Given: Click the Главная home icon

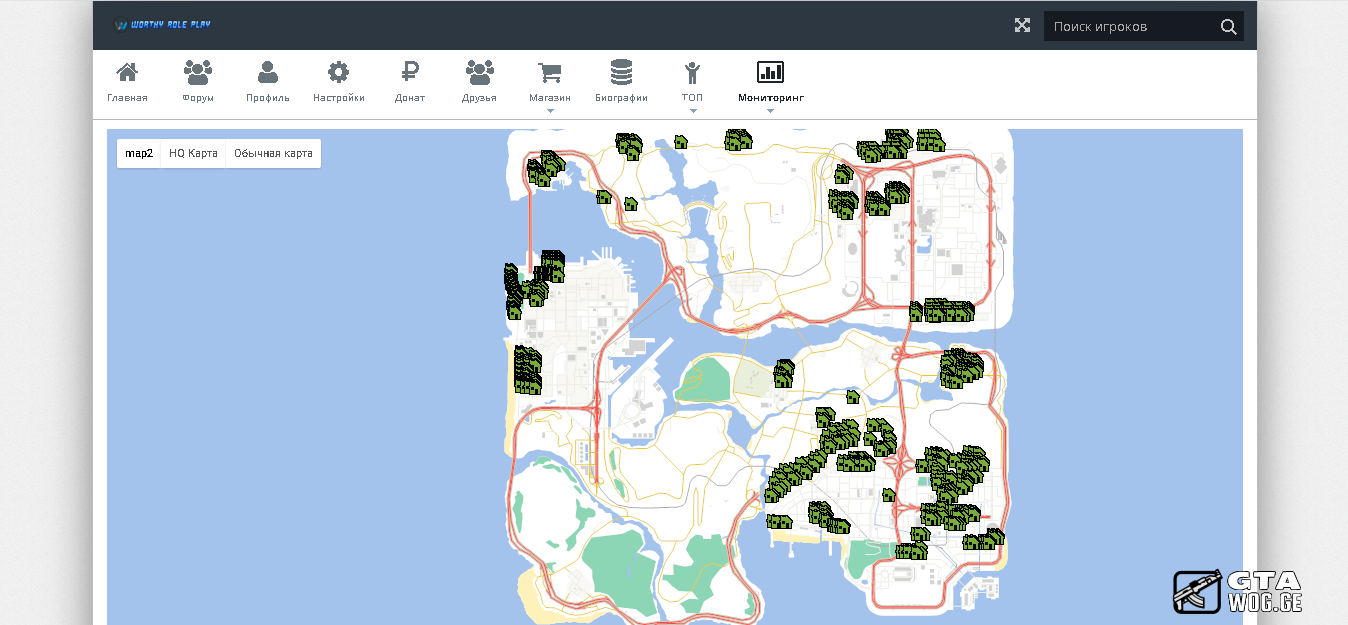Looking at the screenshot, I should pyautogui.click(x=127, y=72).
